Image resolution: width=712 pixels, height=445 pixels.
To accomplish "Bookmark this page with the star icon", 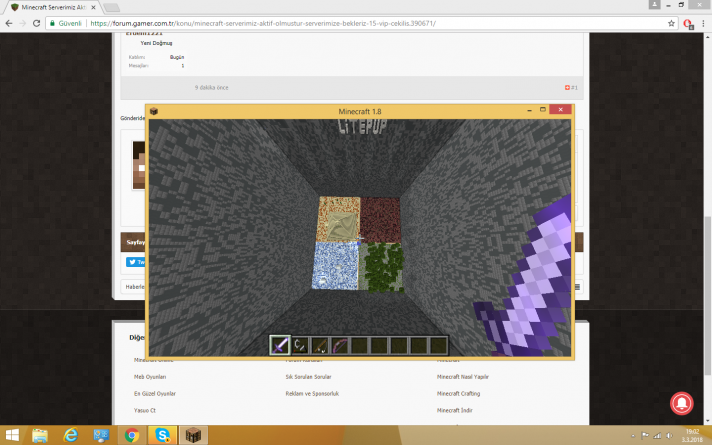I will 671,23.
